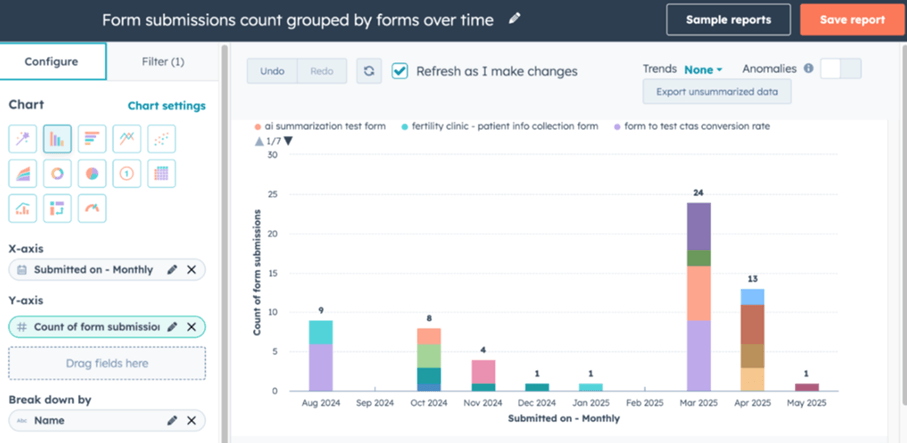Toggle fertility clinic patient info legend series
907x443 pixels.
pos(500,126)
